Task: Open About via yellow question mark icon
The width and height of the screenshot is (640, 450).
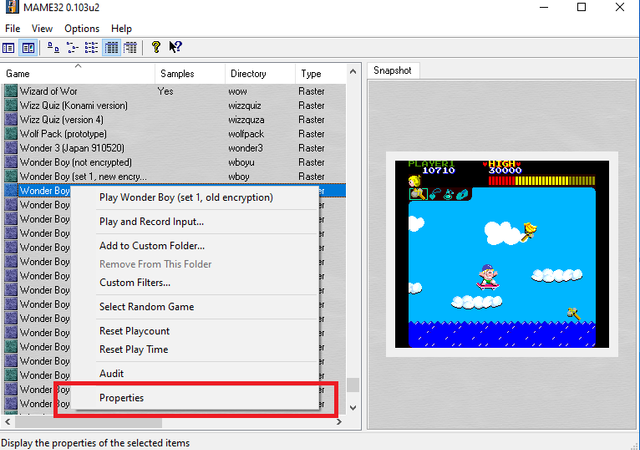Action: pos(156,47)
